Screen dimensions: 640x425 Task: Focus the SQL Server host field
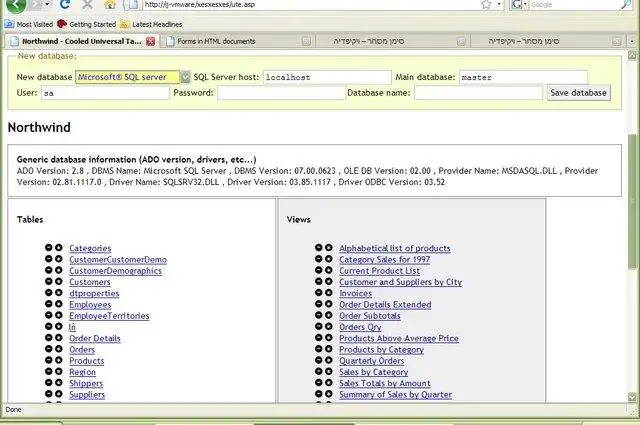coord(327,77)
